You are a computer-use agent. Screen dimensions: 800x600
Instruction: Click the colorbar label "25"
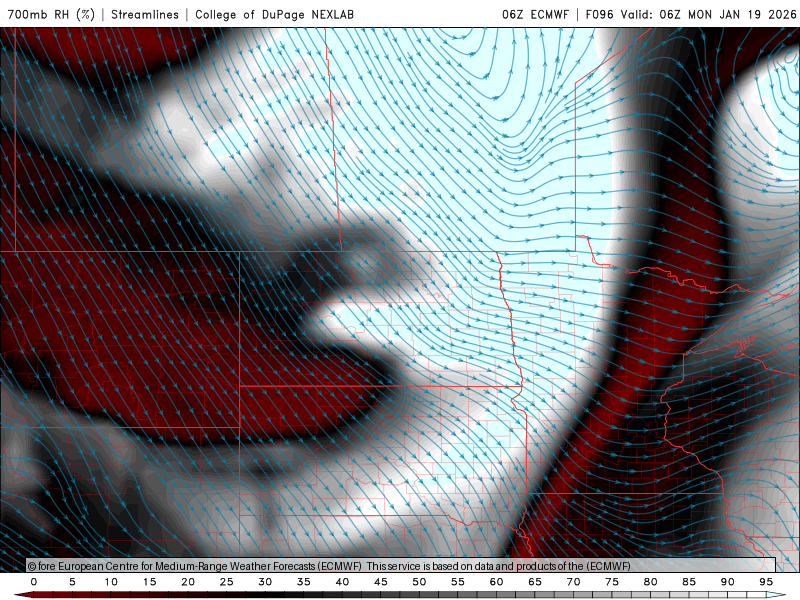(227, 582)
